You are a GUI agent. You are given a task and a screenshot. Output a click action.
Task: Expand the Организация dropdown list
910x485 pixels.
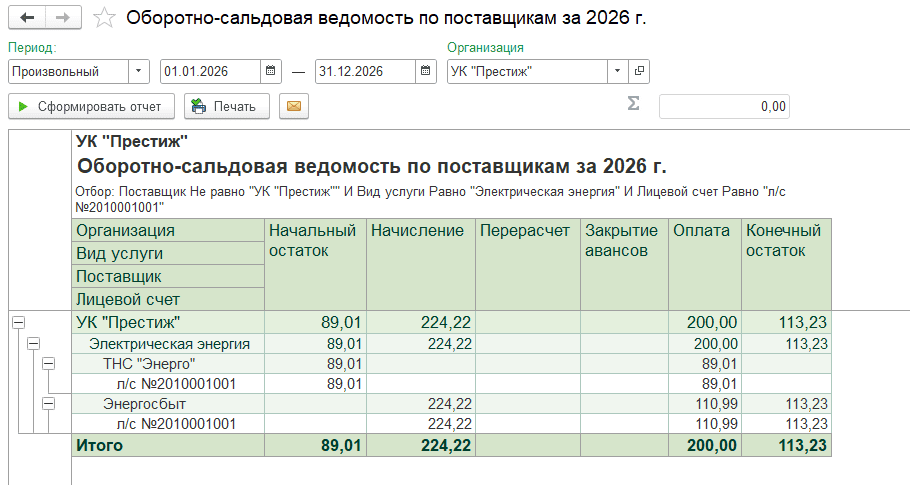(x=617, y=71)
